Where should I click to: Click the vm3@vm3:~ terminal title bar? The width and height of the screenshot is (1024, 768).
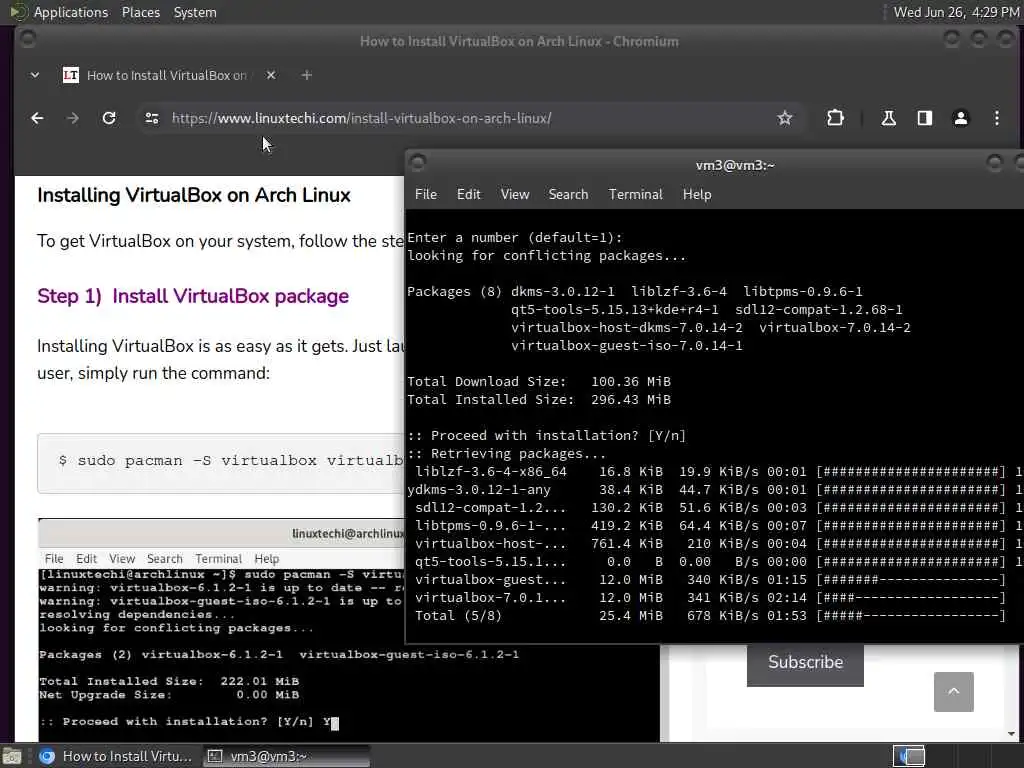(735, 165)
